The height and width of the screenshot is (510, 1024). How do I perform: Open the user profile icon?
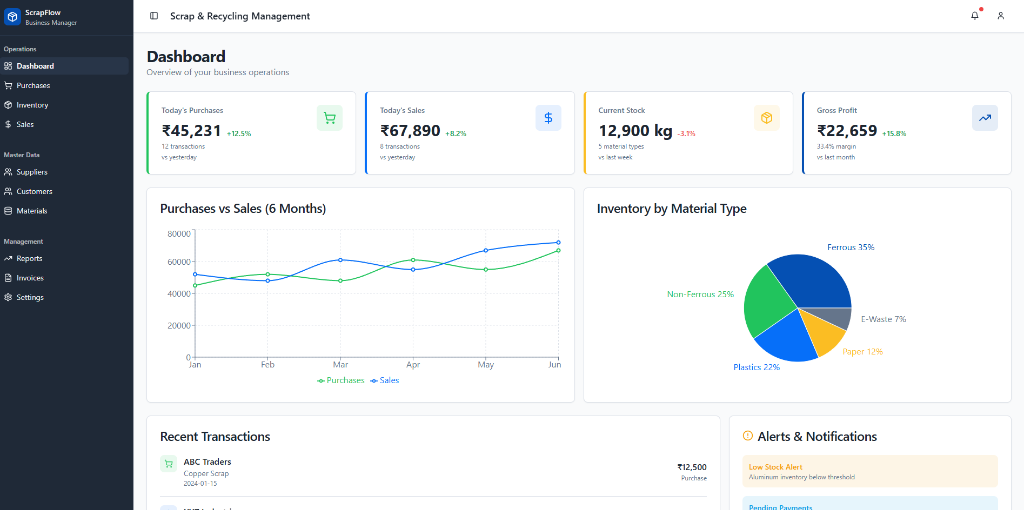(1000, 16)
